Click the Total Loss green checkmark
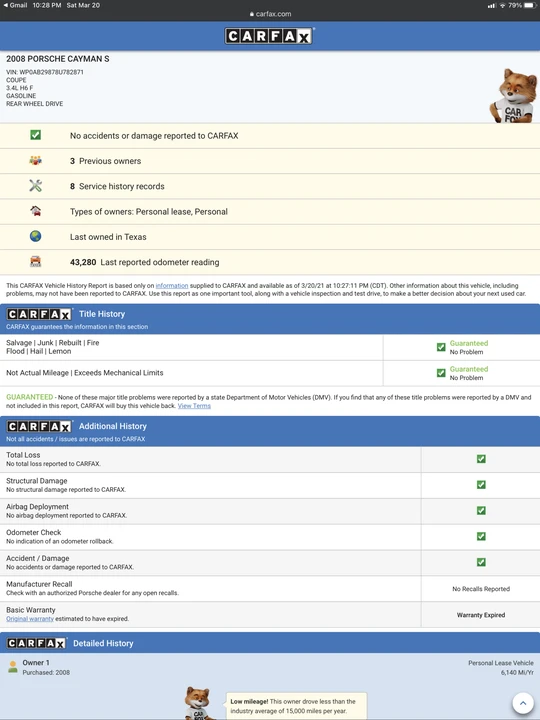This screenshot has width=540, height=720. [x=481, y=459]
